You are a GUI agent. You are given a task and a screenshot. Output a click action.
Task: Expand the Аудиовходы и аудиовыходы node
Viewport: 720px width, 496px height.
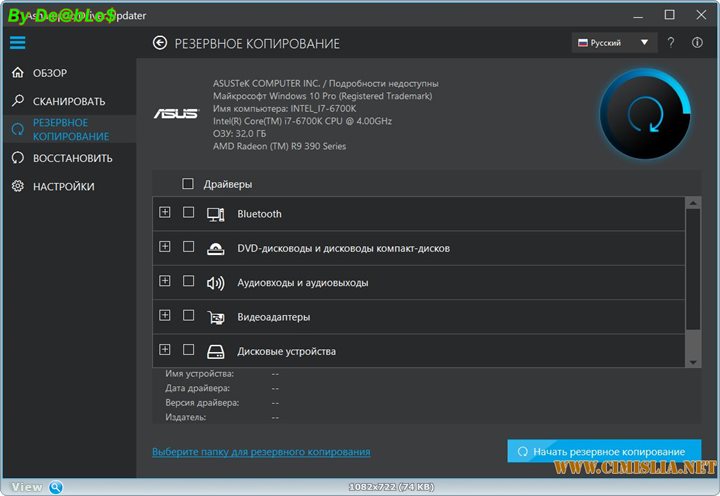[164, 281]
